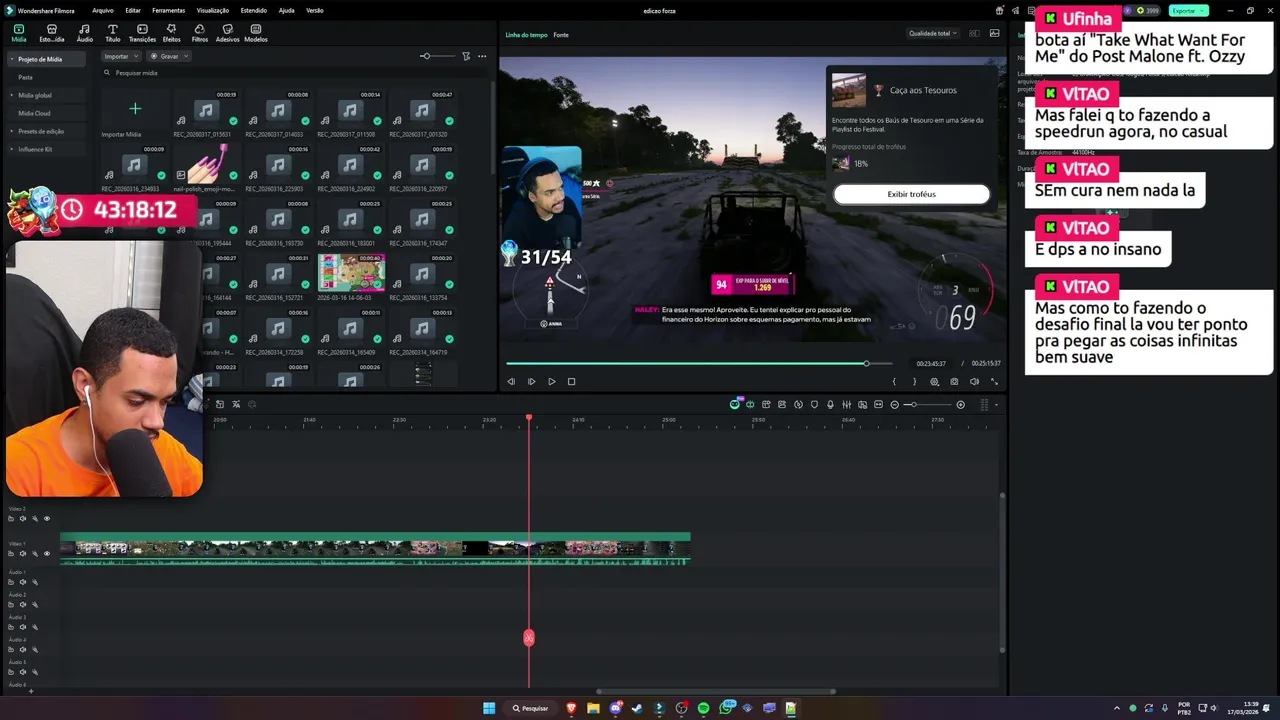This screenshot has height=720, width=1280.
Task: Expand the Presets de edição tree item
Action: tap(12, 131)
